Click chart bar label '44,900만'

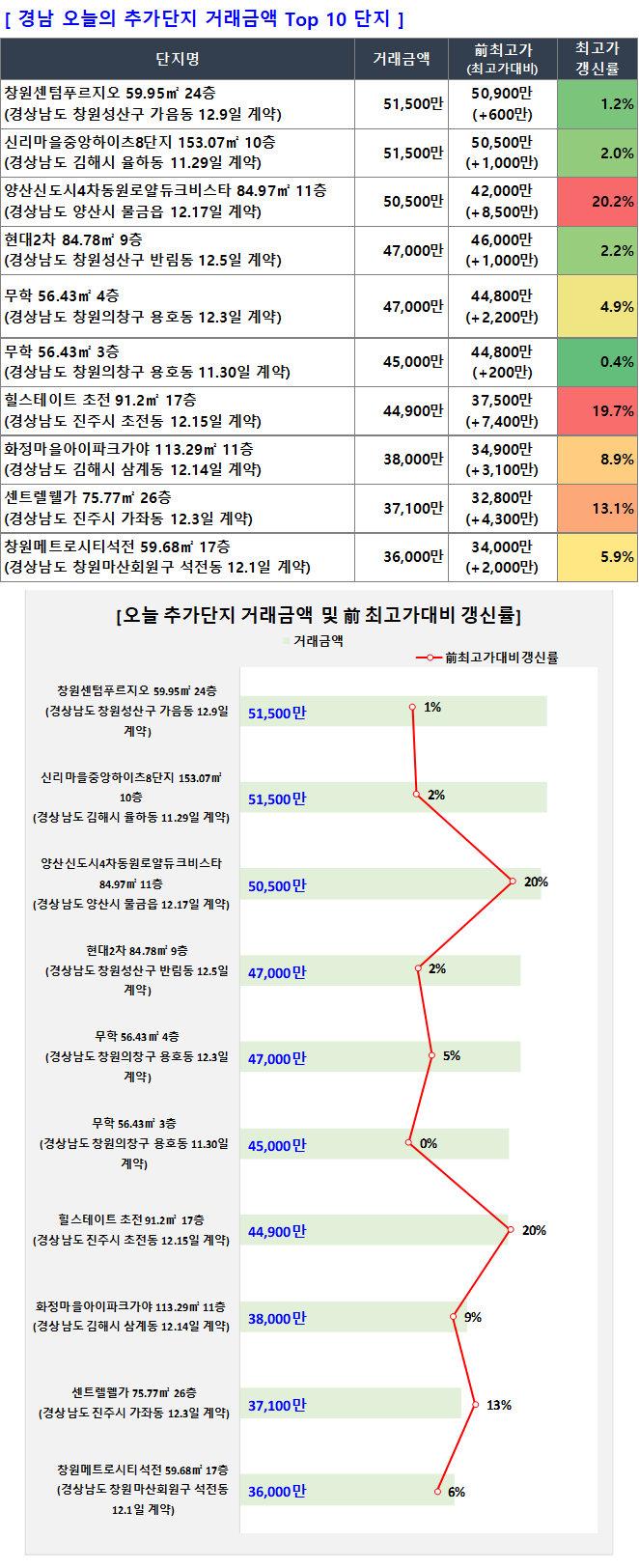point(277,1232)
